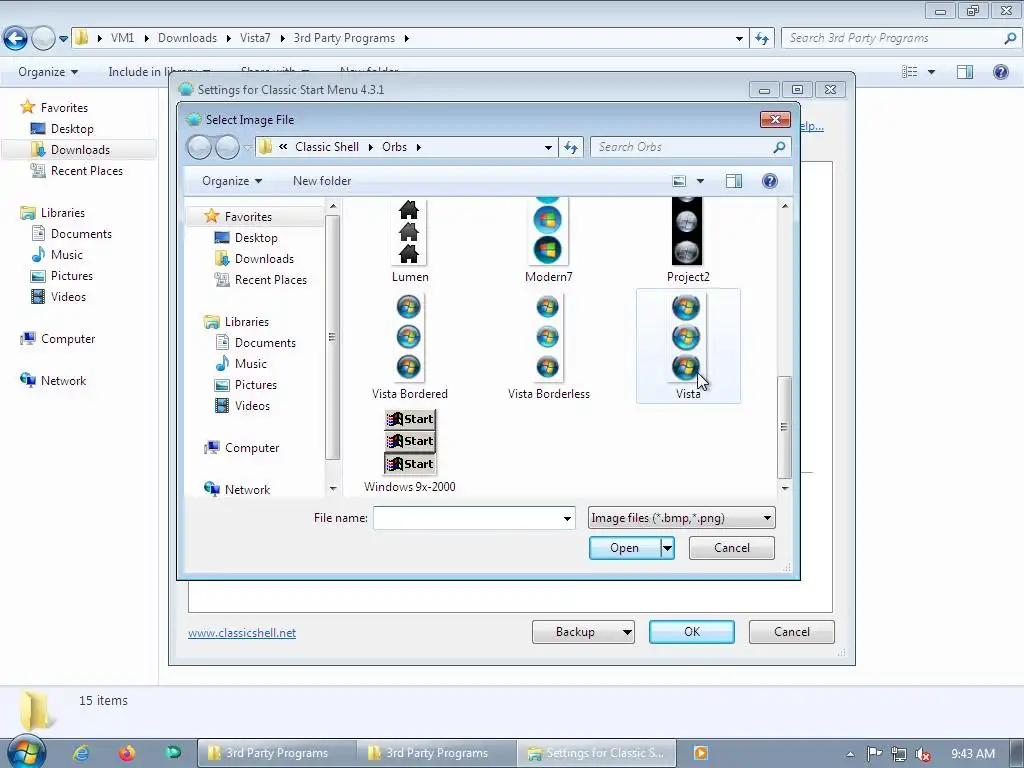Click Classic Shell in dialog breadcrumb
The width and height of the screenshot is (1024, 768).
tap(327, 147)
